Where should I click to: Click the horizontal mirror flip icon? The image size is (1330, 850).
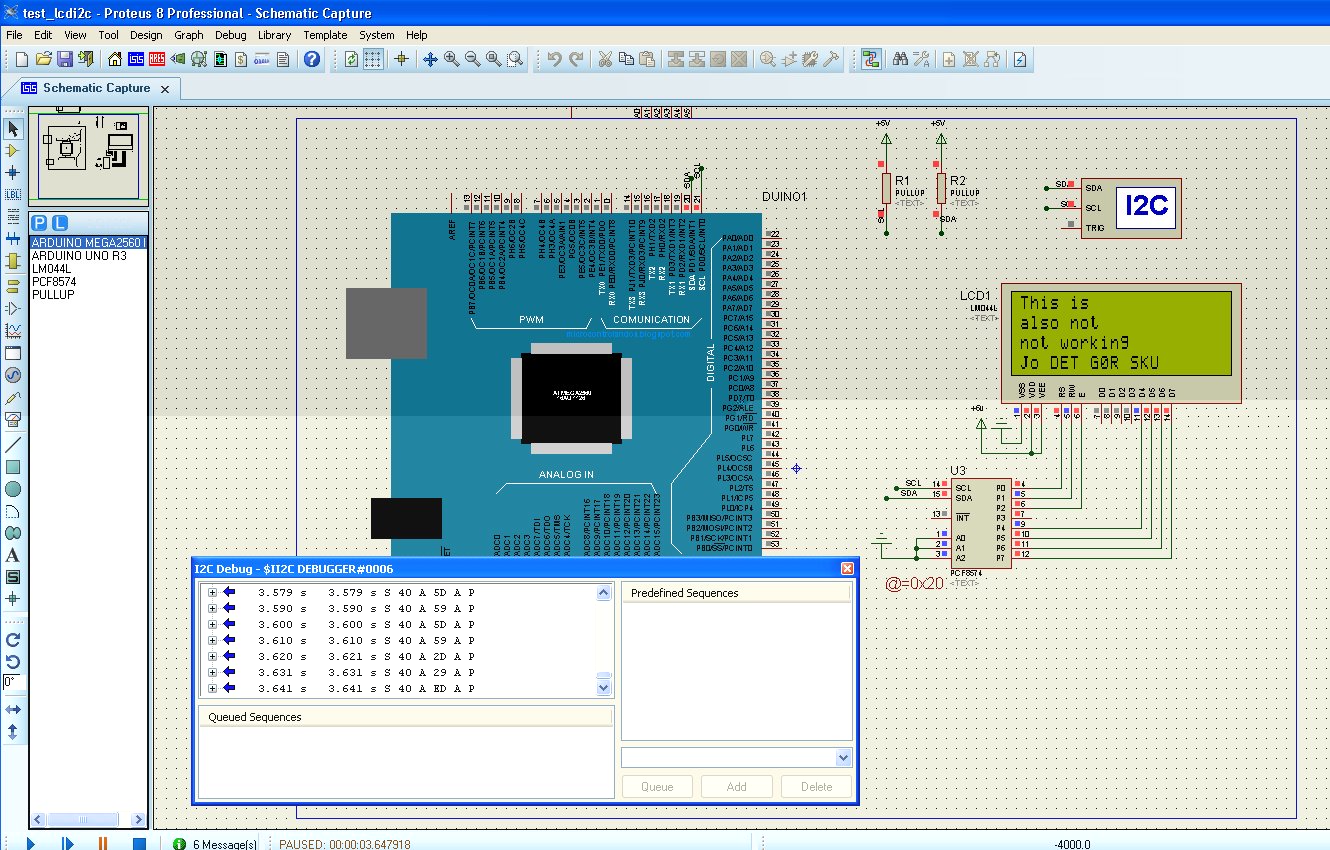pyautogui.click(x=13, y=709)
